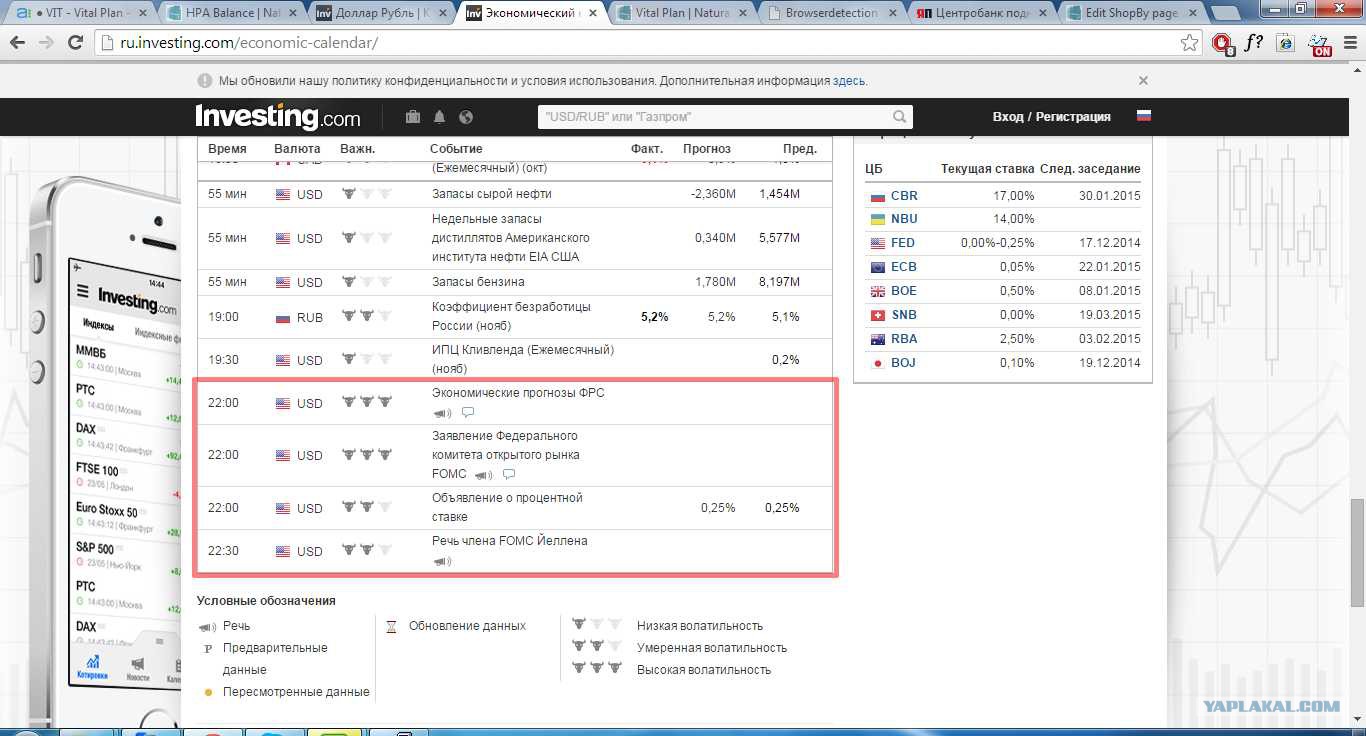Click the FED next meeting date 17.12.2014
This screenshot has height=736, width=1366.
coord(1109,243)
